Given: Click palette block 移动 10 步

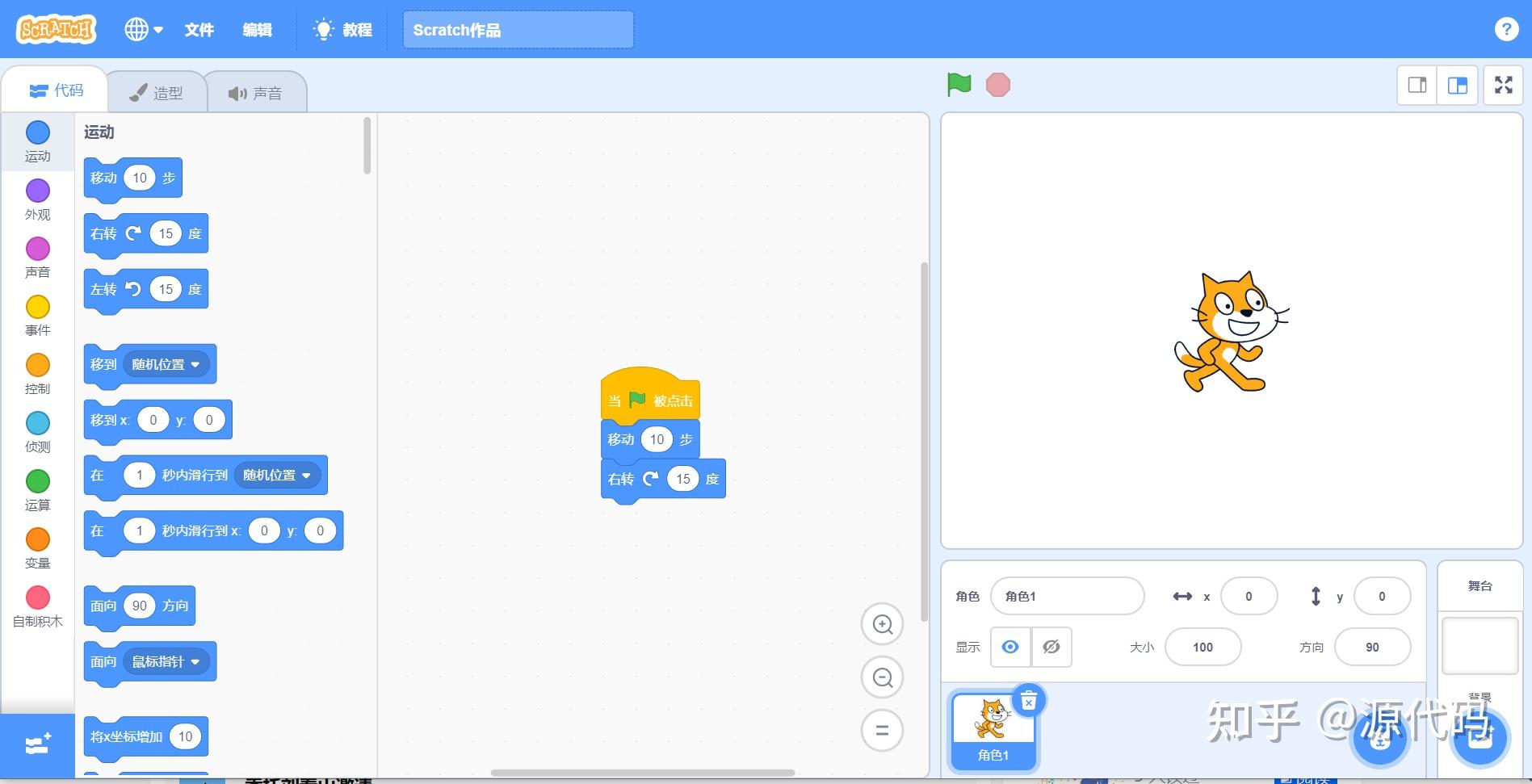Looking at the screenshot, I should point(132,178).
